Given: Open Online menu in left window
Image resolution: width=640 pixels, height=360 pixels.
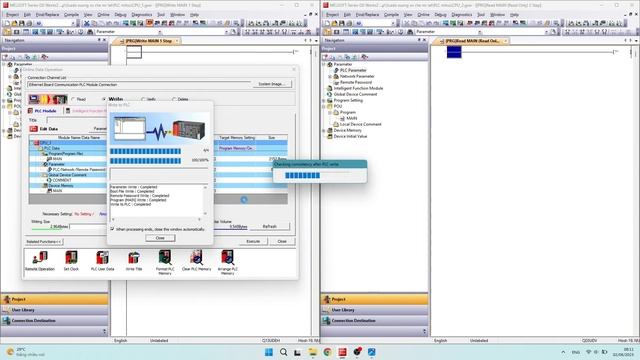Looking at the screenshot, I should tap(103, 15).
